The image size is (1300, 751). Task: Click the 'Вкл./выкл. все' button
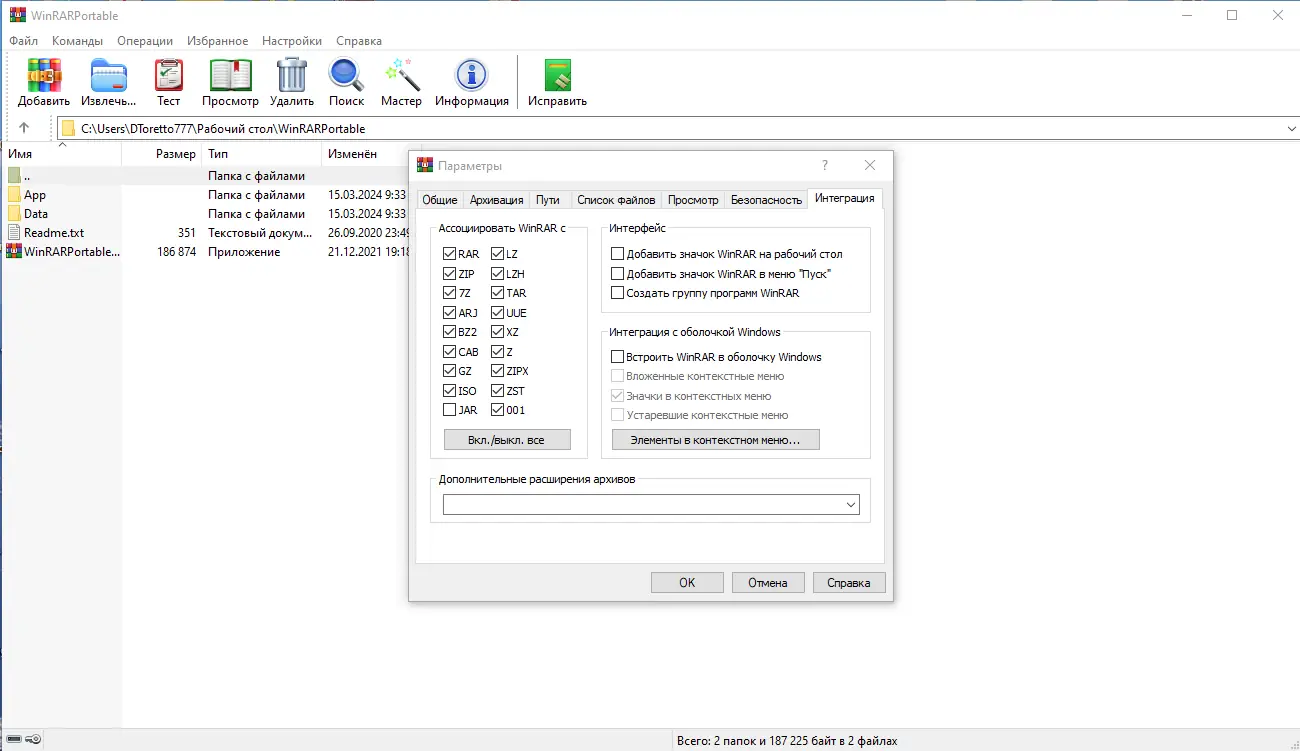pos(507,440)
